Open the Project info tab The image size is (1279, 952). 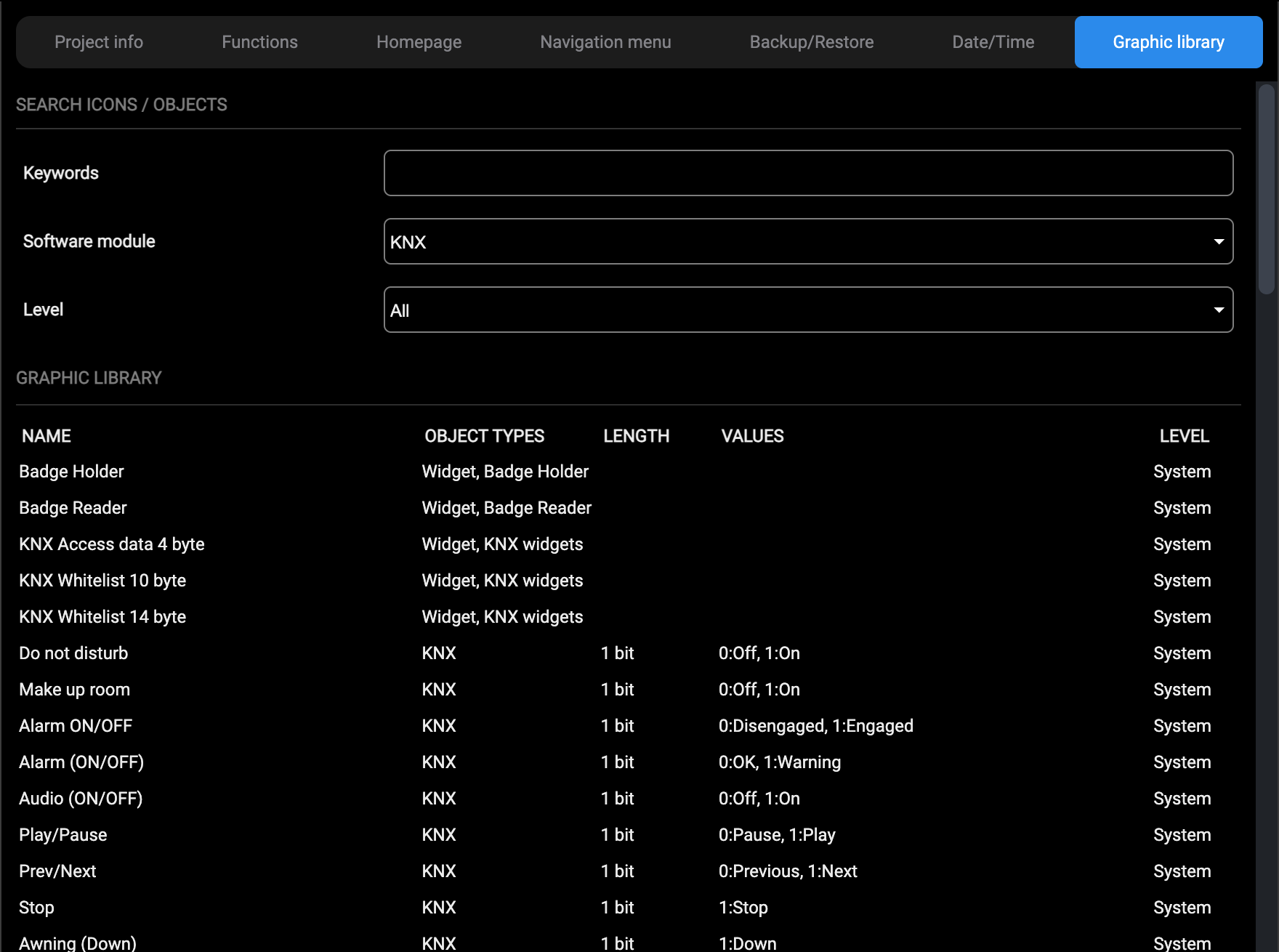point(99,42)
